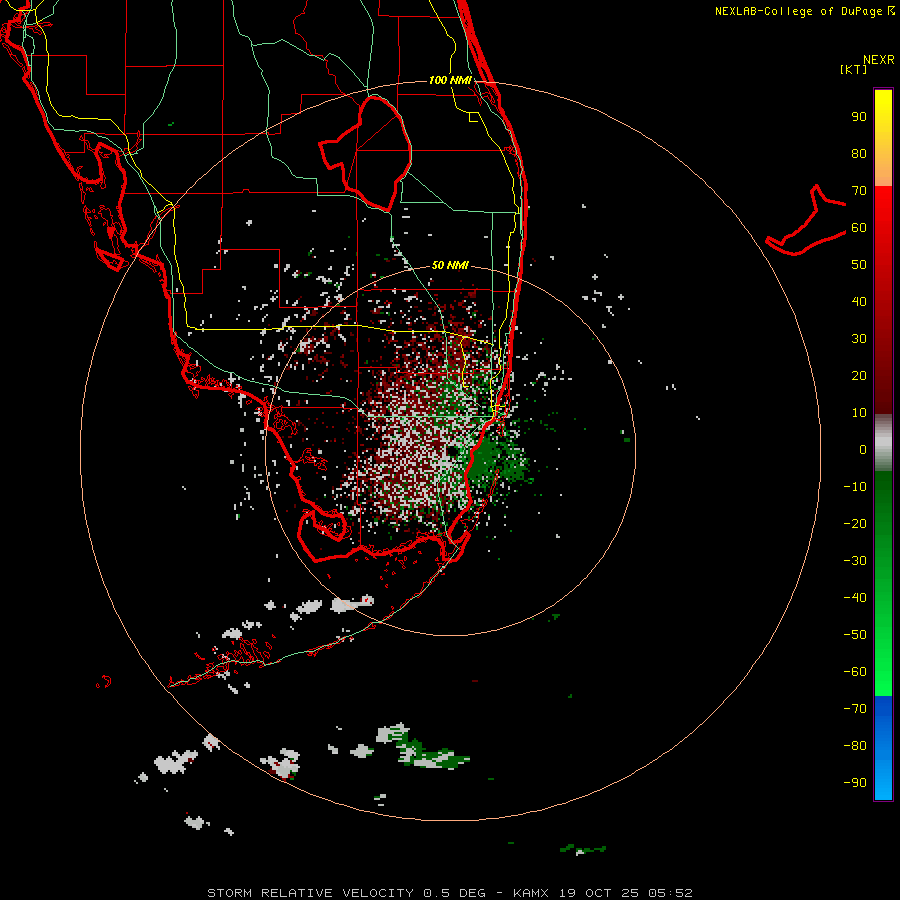Select the 40 value on the velocity scale
900x900 pixels.
[x=859, y=301]
